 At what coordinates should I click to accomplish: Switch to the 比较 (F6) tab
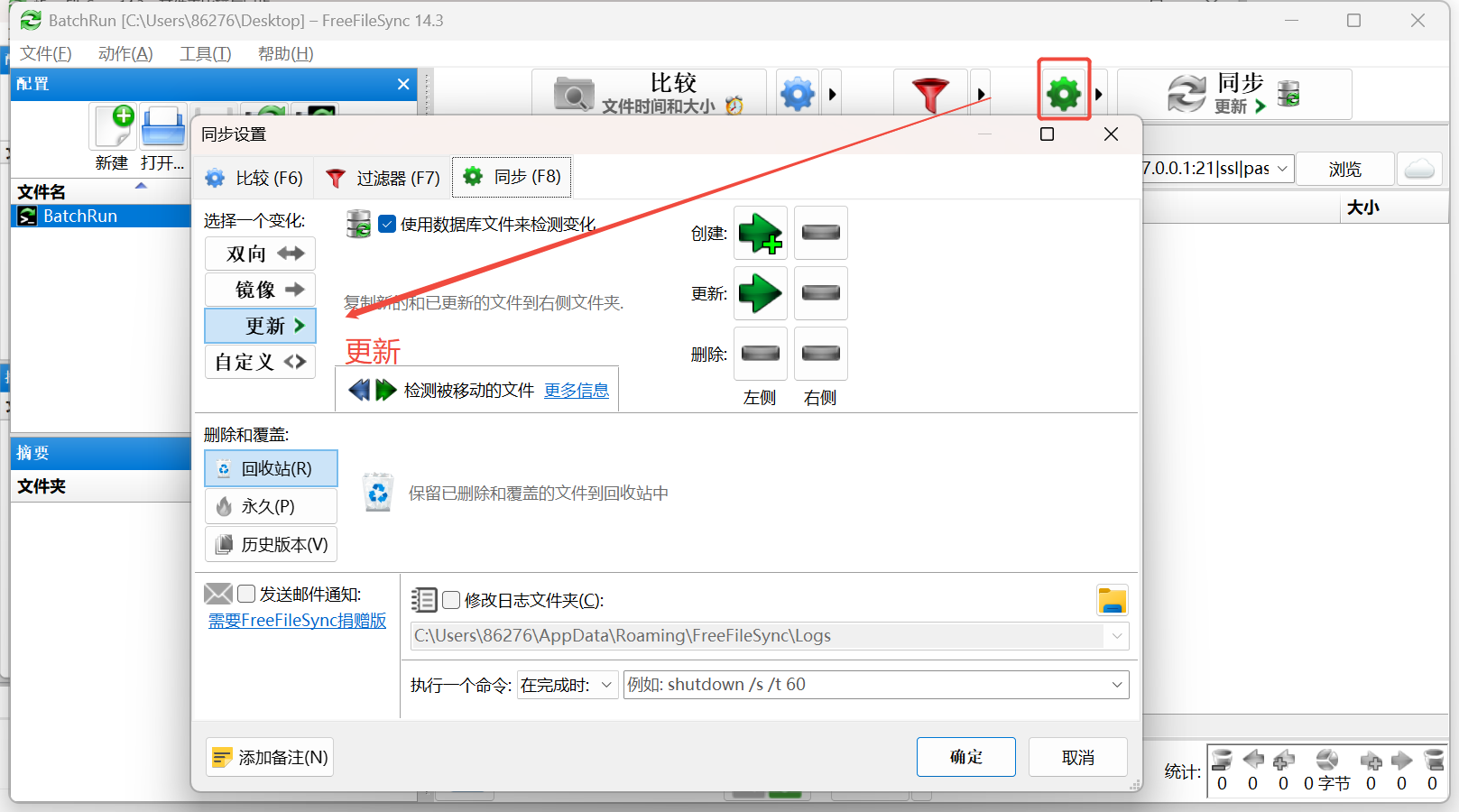(254, 178)
